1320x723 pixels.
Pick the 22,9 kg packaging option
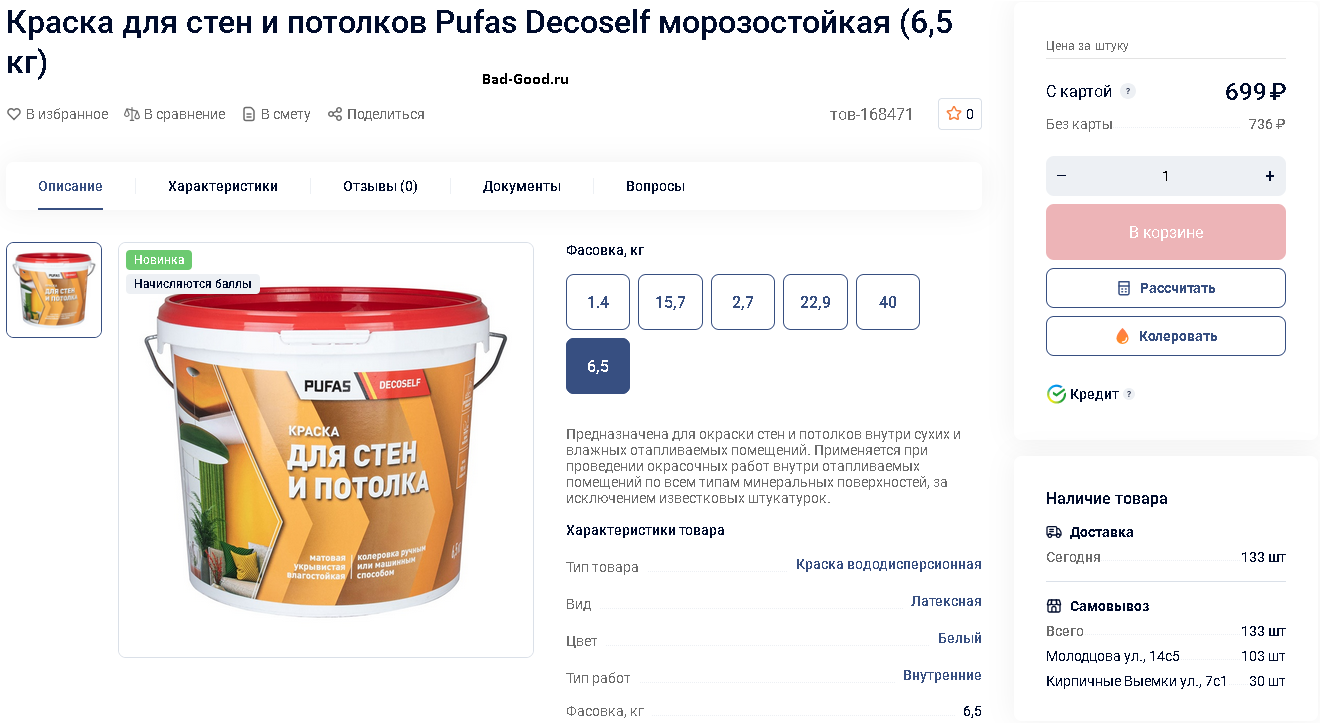point(815,302)
